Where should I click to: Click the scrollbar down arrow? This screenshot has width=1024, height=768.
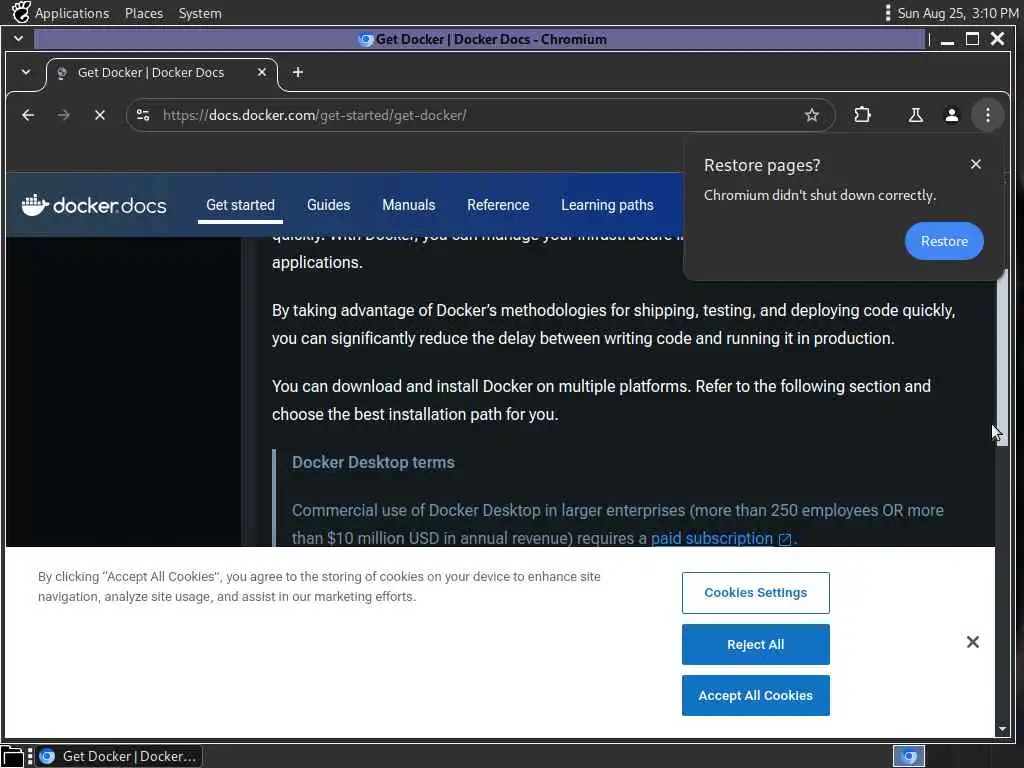click(1002, 729)
